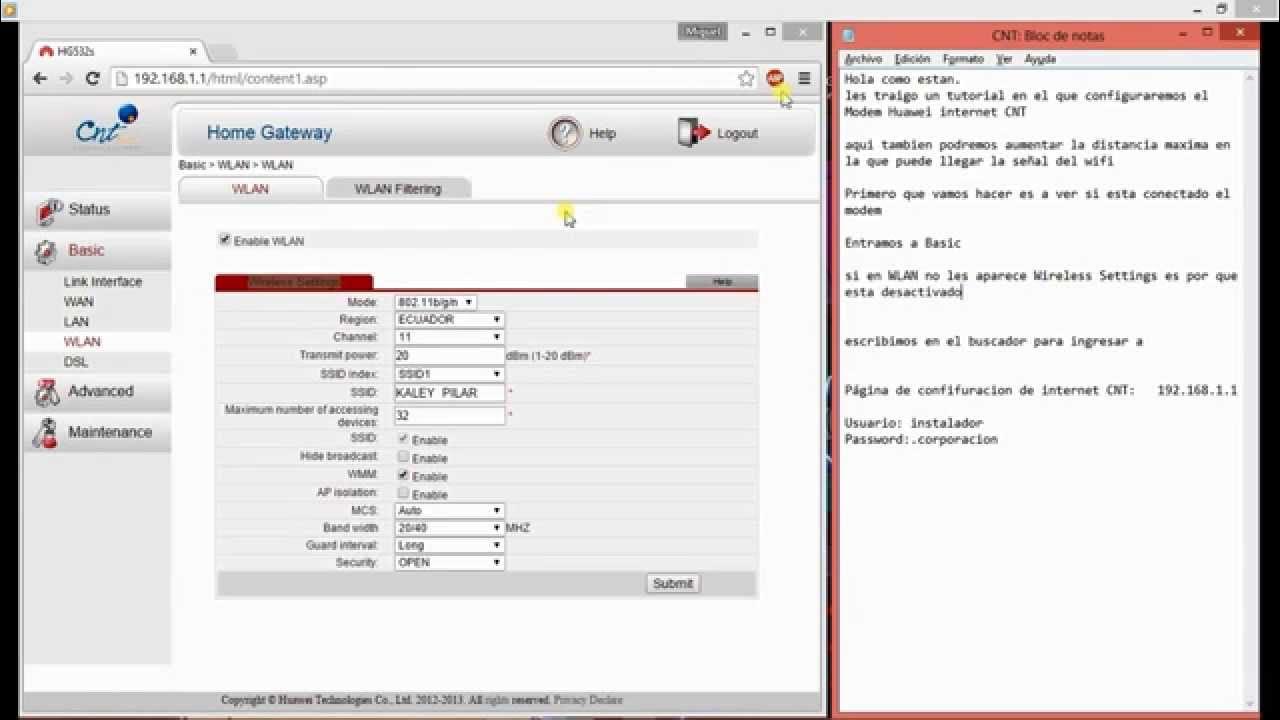Click the Notepad window title icon

[x=848, y=36]
